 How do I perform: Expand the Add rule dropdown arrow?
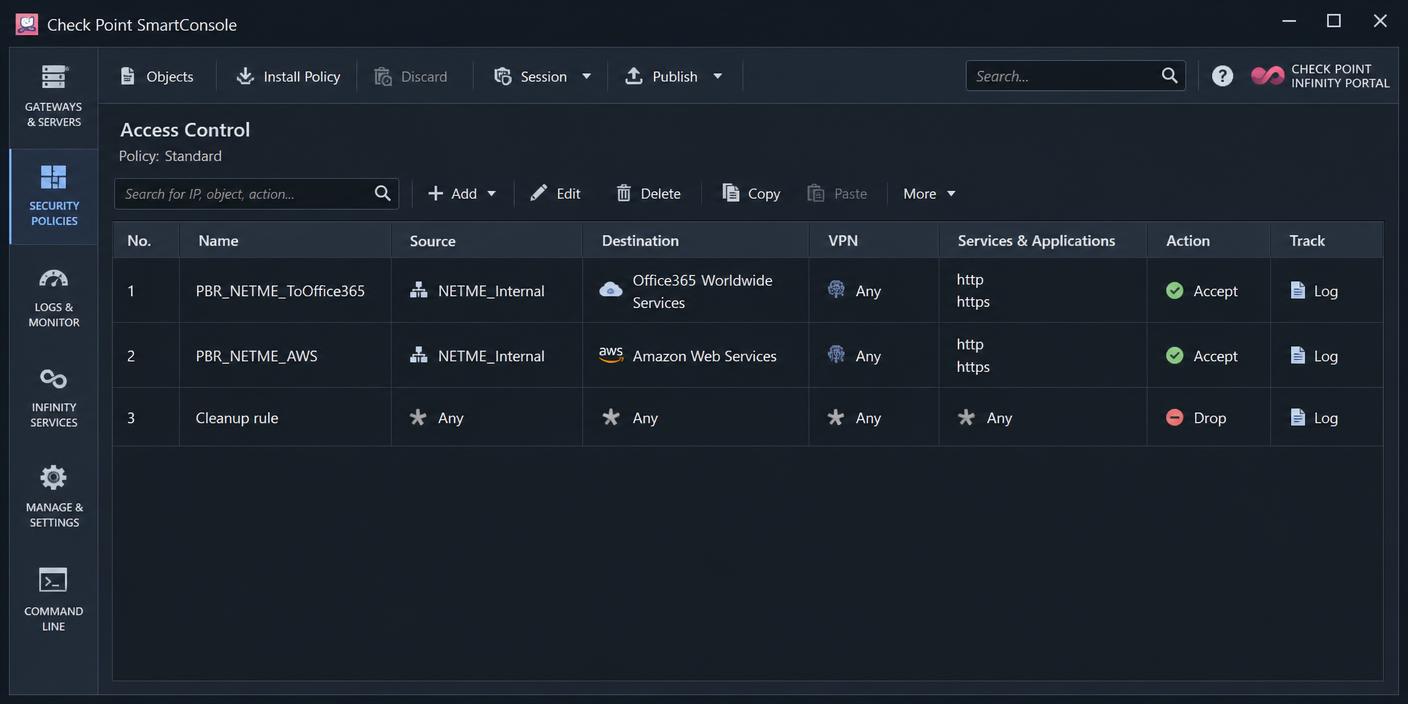click(x=491, y=193)
